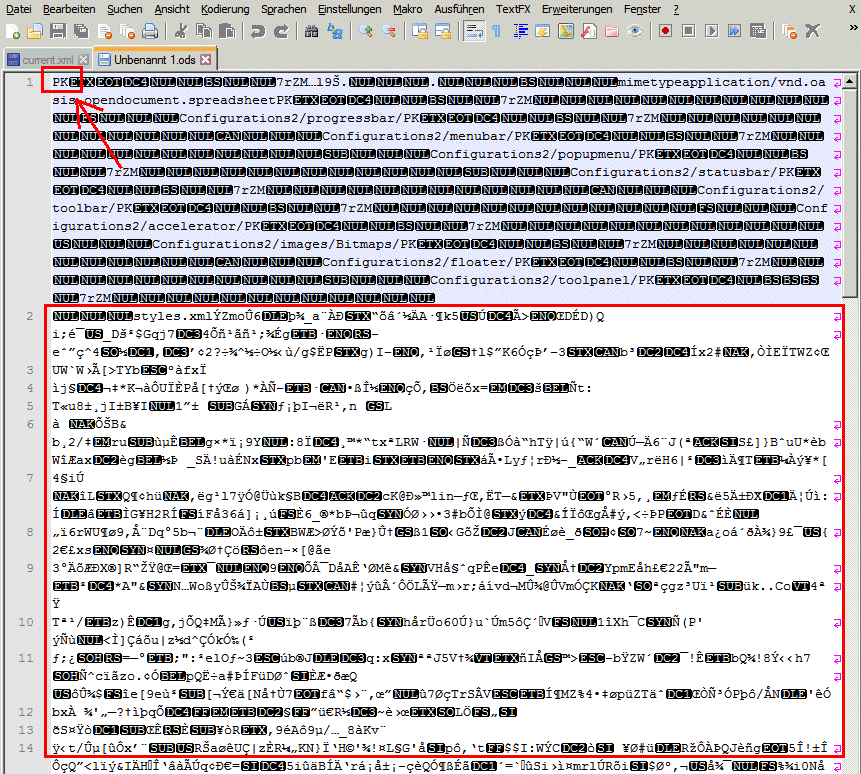Close the Unbenannt 1.ods tab
Viewport: 861px width, 774px height.
coord(205,59)
